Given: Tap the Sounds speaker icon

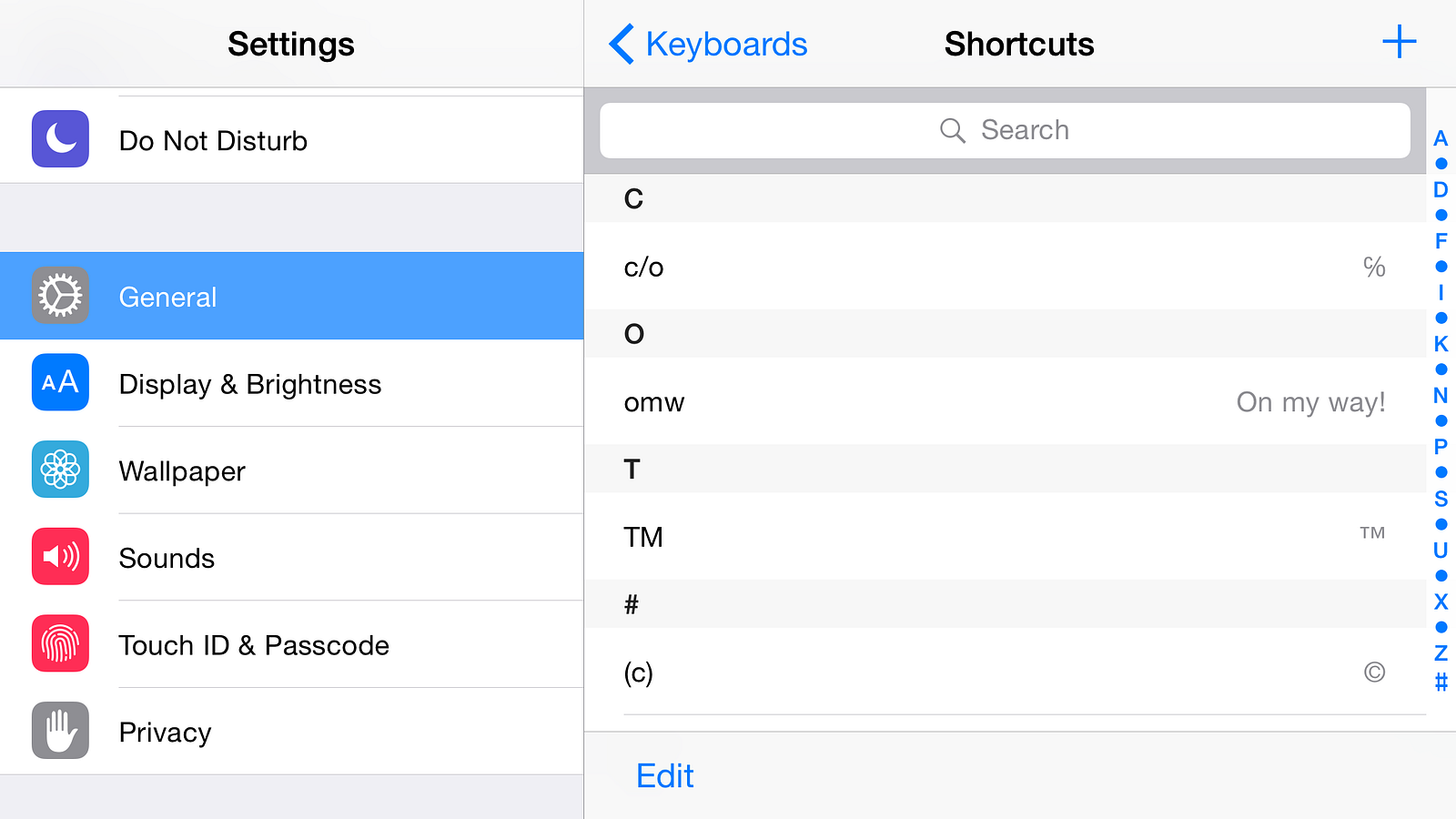Looking at the screenshot, I should point(60,557).
